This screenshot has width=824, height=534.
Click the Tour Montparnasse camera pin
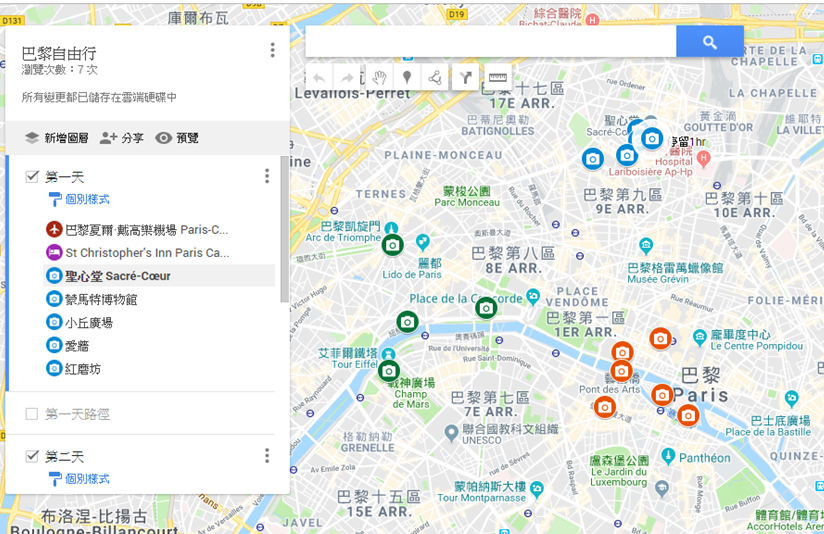(537, 489)
